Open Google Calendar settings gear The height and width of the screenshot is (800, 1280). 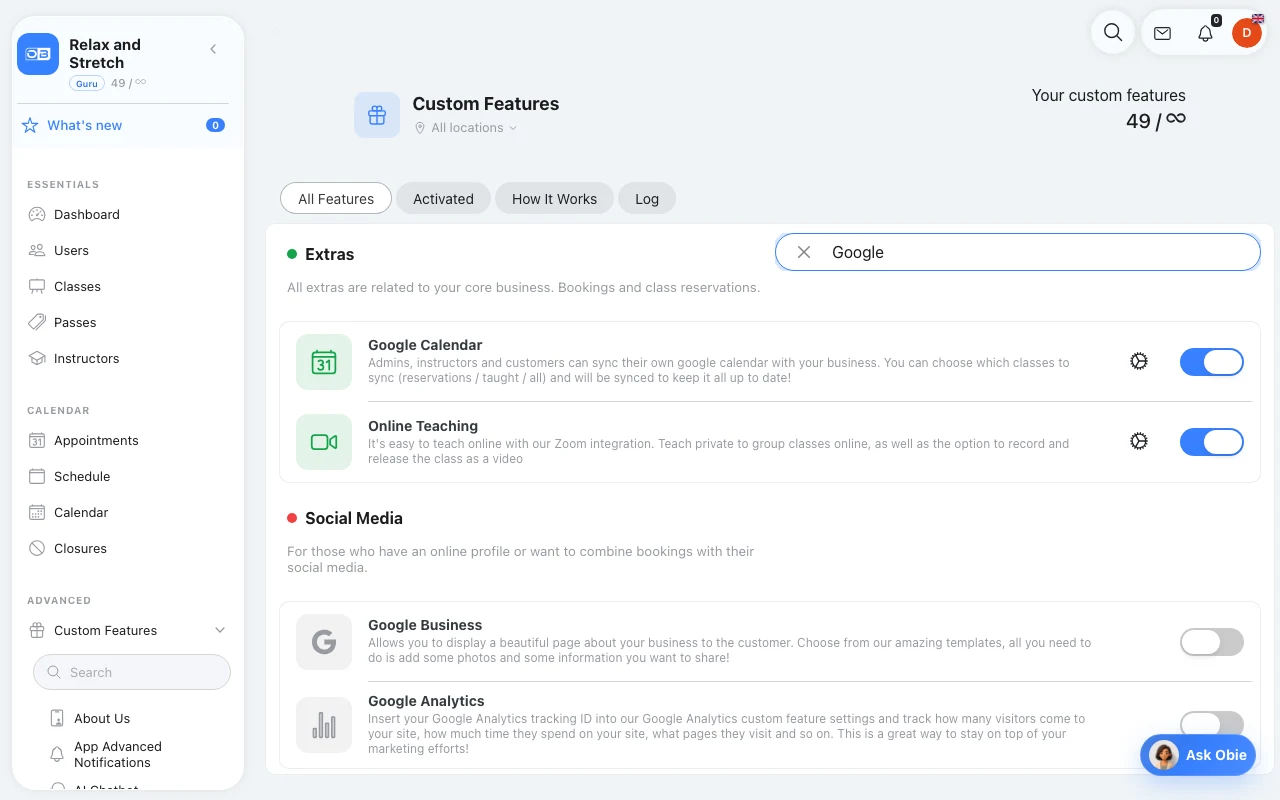tap(1138, 361)
